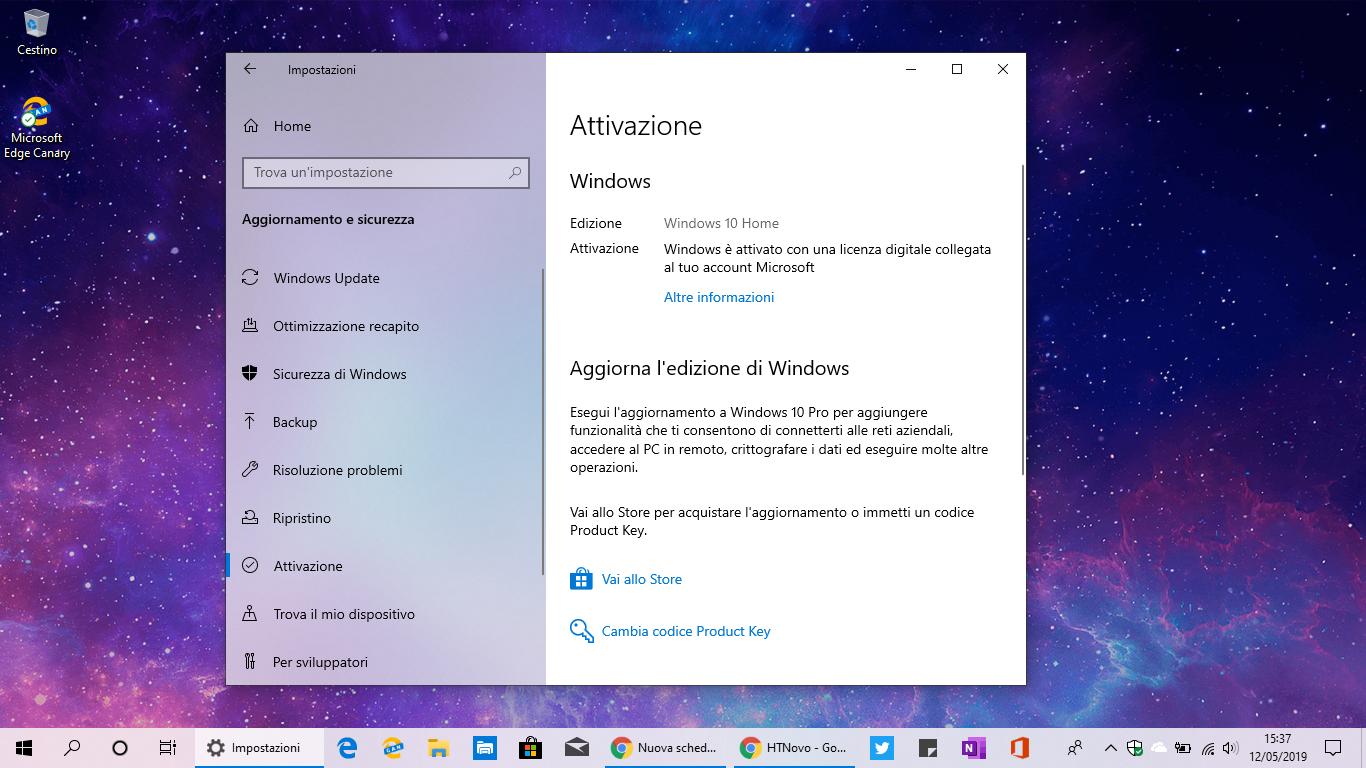Viewport: 1366px width, 768px height.
Task: Click the Trova un'impostazione search field
Action: (x=385, y=172)
